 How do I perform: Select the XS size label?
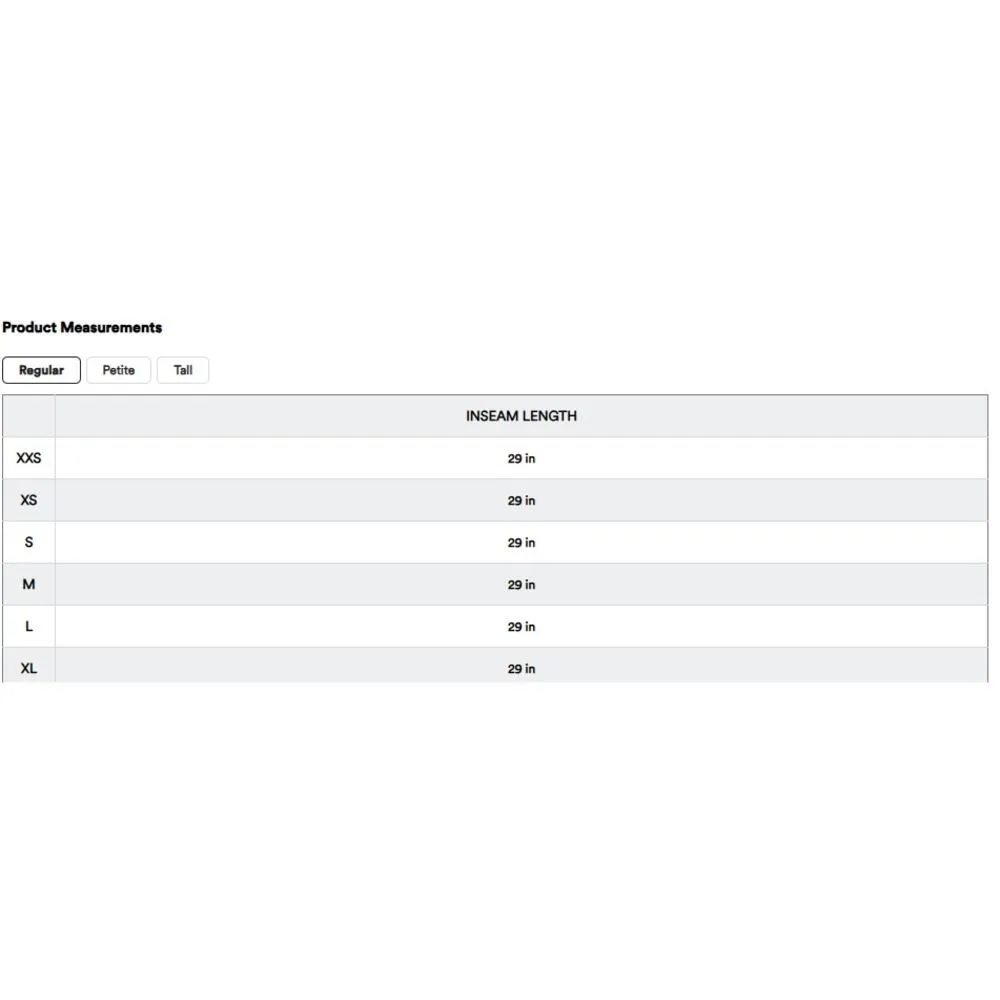click(28, 500)
